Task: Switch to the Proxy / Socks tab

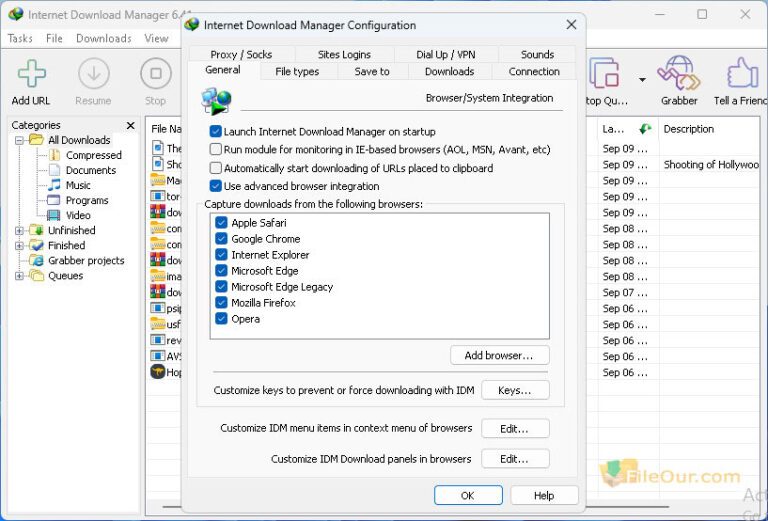Action: [x=241, y=54]
